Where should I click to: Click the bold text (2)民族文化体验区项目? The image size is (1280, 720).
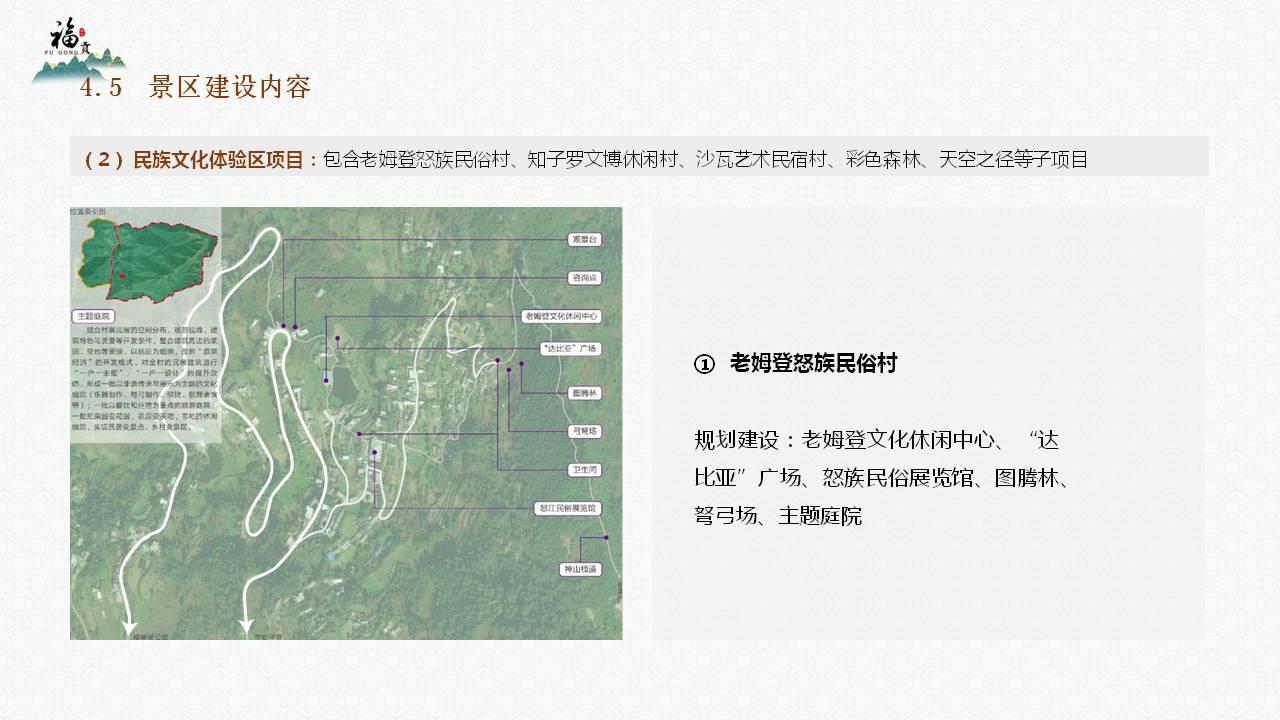[x=194, y=159]
